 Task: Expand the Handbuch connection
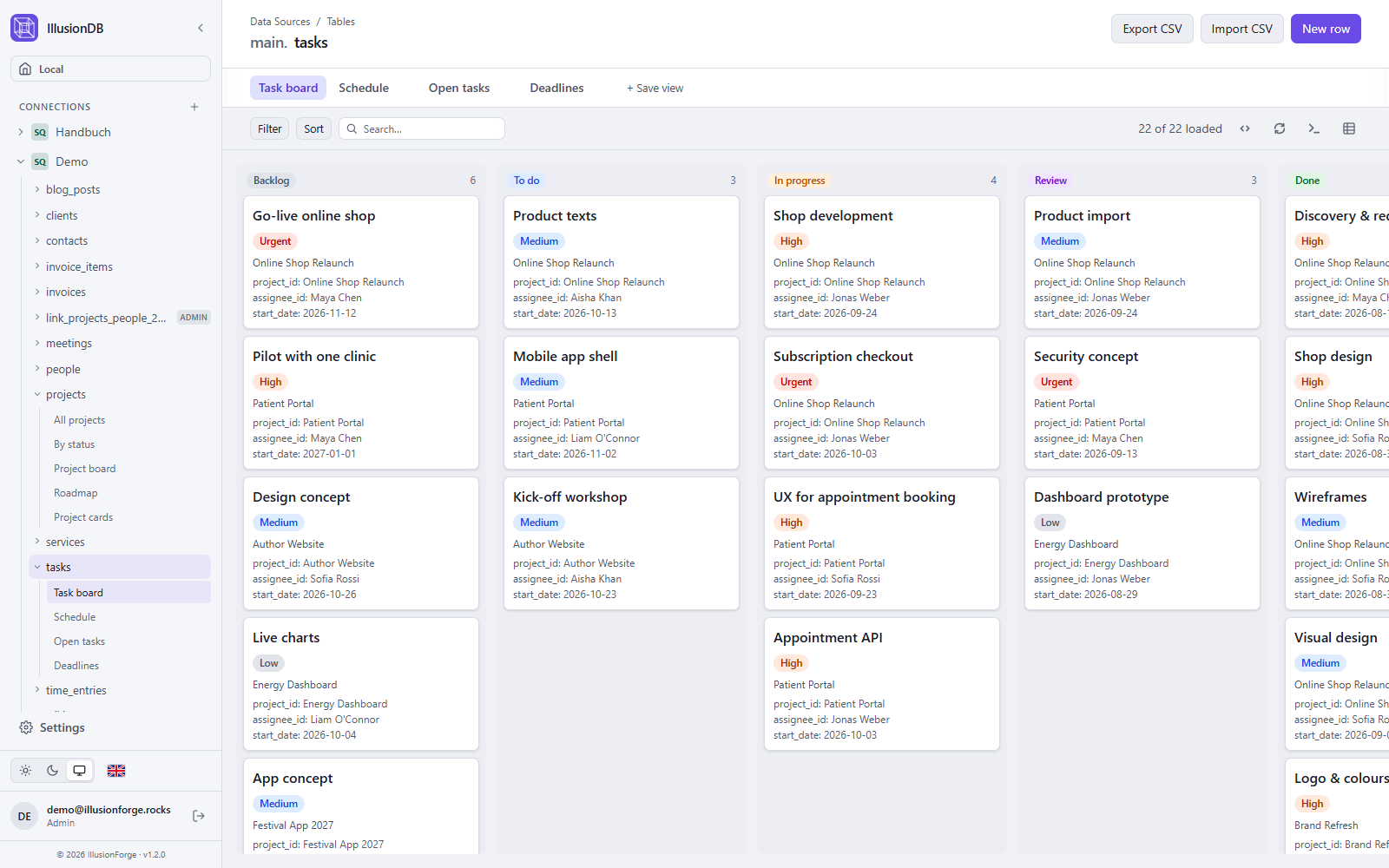click(x=21, y=132)
